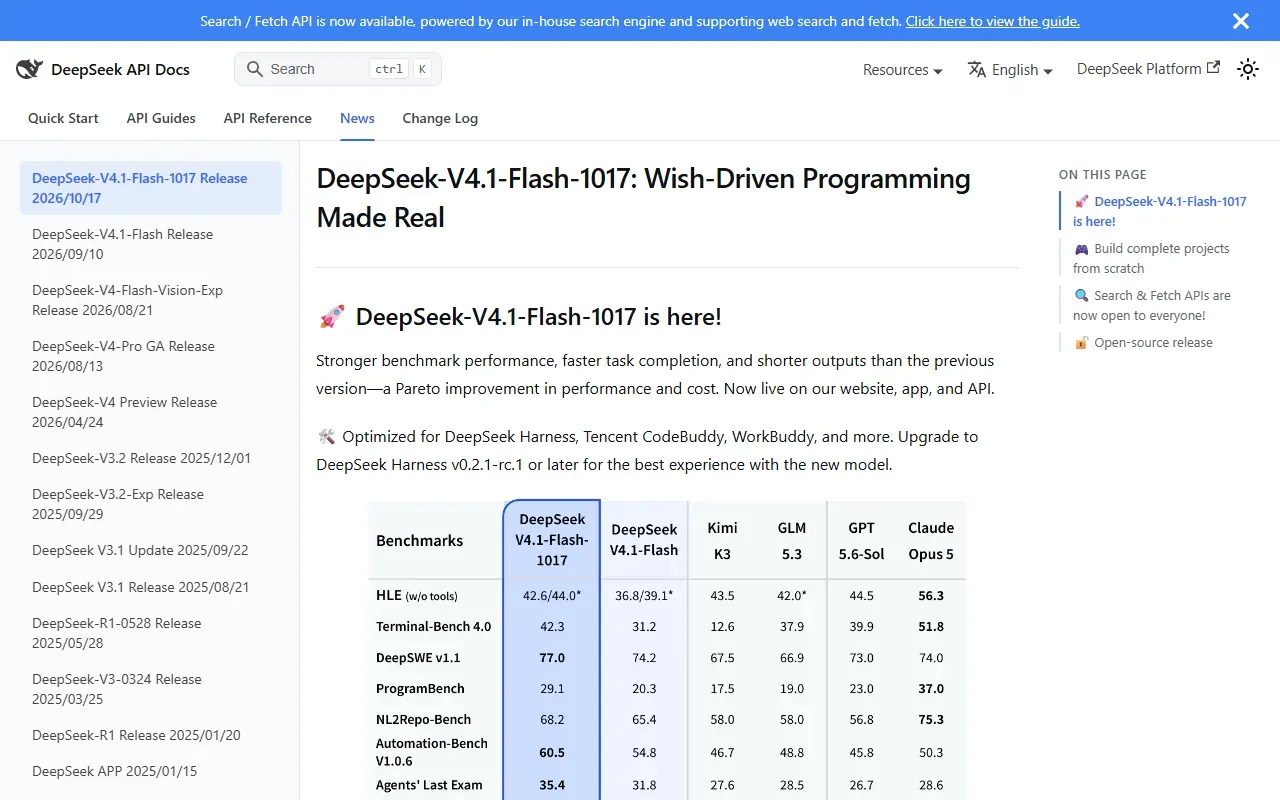Screen dimensions: 1280x800
Task: Jump to 'Build complete projects from scratch' section
Action: [1152, 258]
